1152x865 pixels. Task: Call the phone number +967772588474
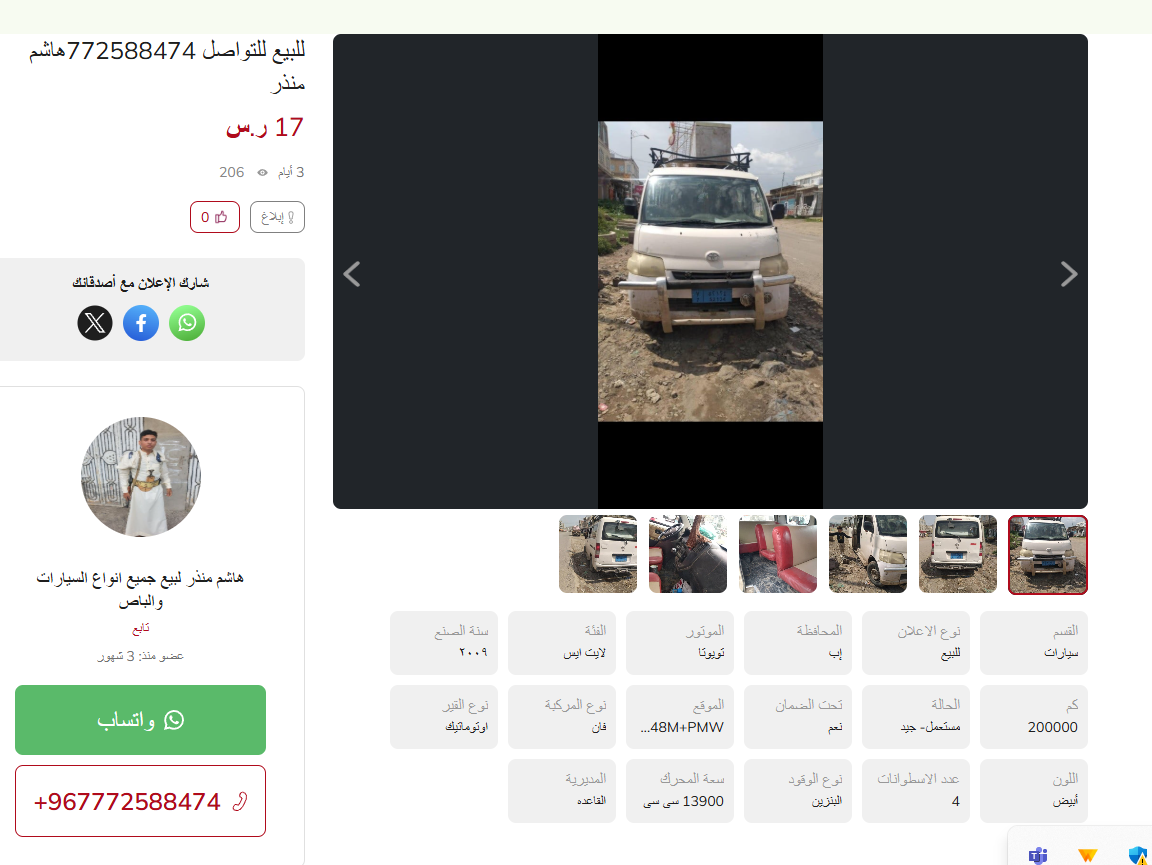click(140, 801)
